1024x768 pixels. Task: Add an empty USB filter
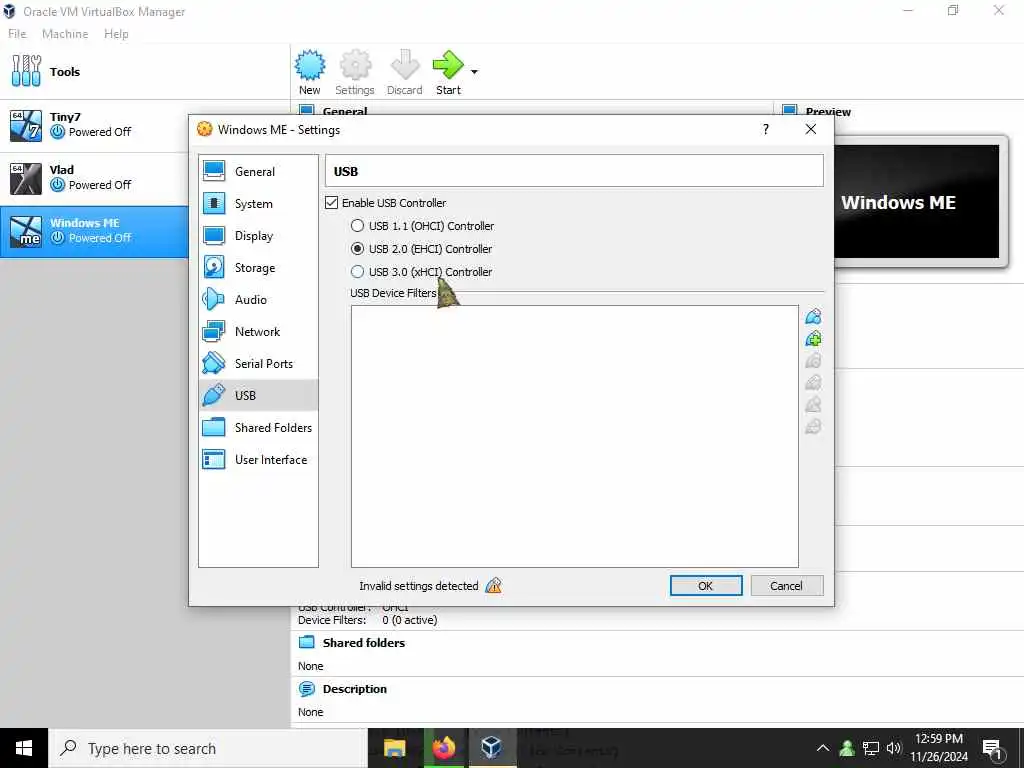[813, 317]
